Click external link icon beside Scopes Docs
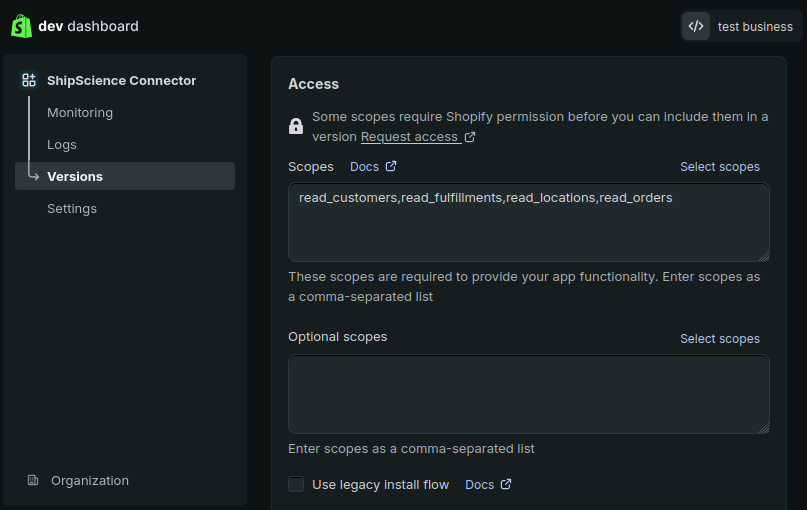The width and height of the screenshot is (807, 510). click(391, 166)
